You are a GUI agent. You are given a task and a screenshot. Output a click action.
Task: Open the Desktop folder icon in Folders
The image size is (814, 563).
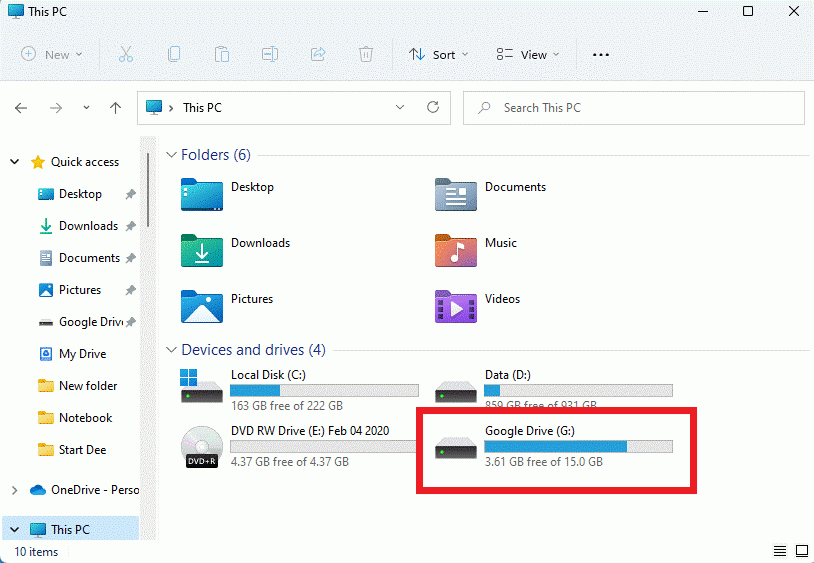(x=202, y=195)
